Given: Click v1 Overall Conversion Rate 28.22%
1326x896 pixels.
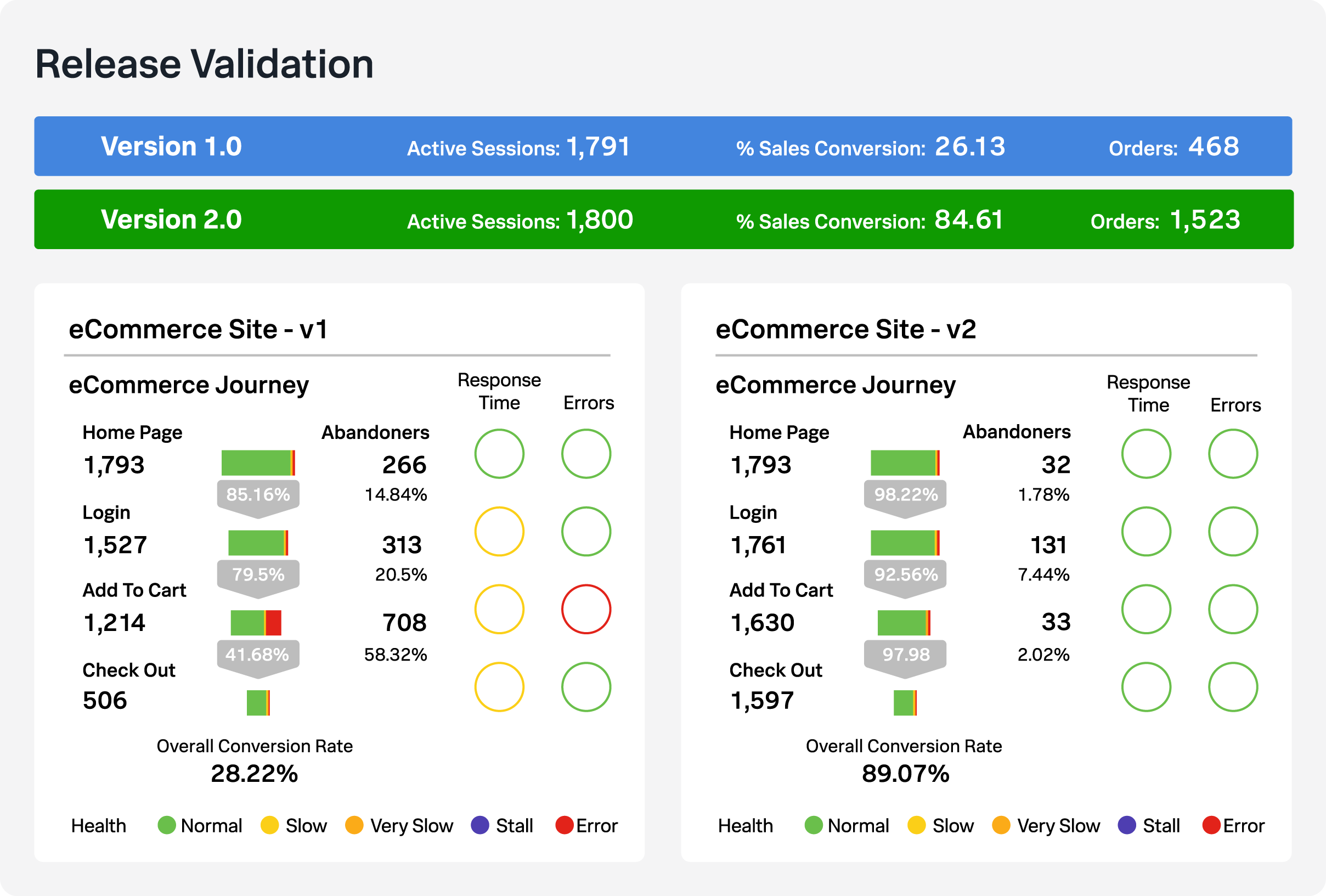Looking at the screenshot, I should pyautogui.click(x=255, y=774).
